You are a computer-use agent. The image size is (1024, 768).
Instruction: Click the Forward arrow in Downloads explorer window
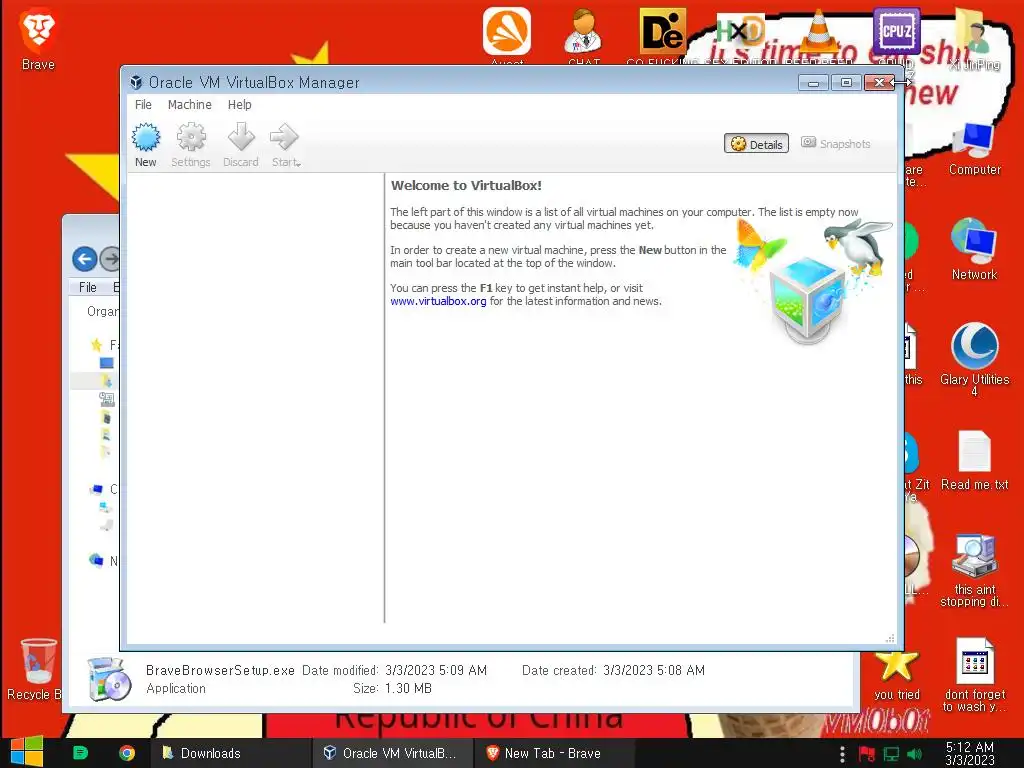click(111, 259)
